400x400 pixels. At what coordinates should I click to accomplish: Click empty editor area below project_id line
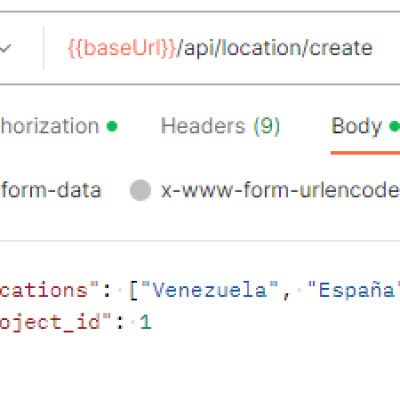coord(200,367)
